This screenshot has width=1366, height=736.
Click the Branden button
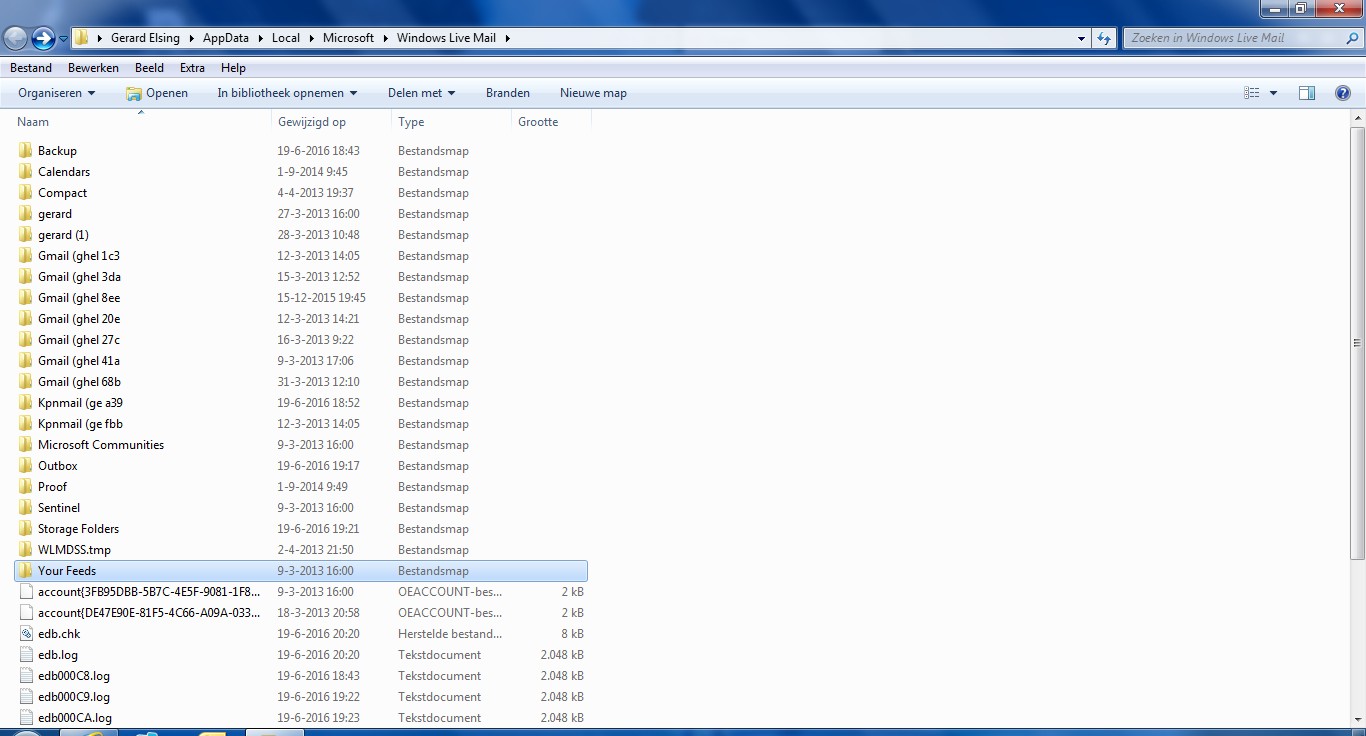pos(508,93)
